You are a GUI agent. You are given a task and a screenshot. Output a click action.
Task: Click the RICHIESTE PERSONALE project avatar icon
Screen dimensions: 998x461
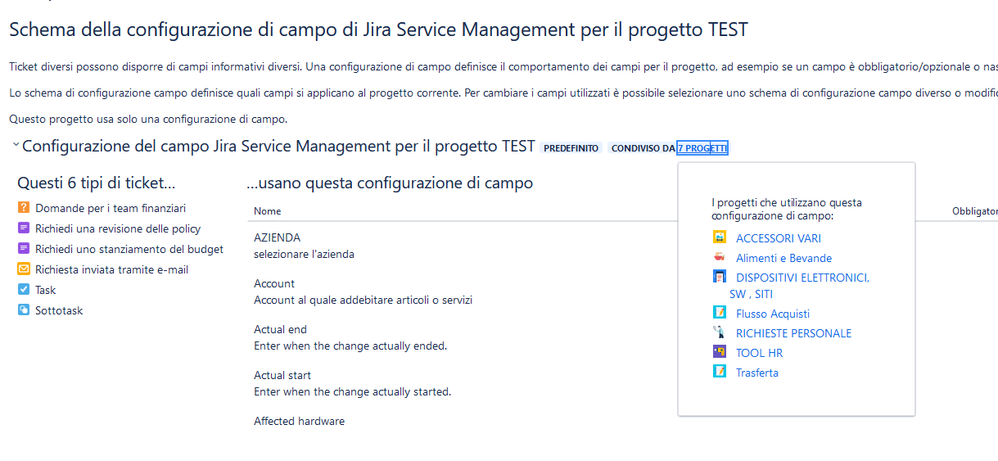719,332
